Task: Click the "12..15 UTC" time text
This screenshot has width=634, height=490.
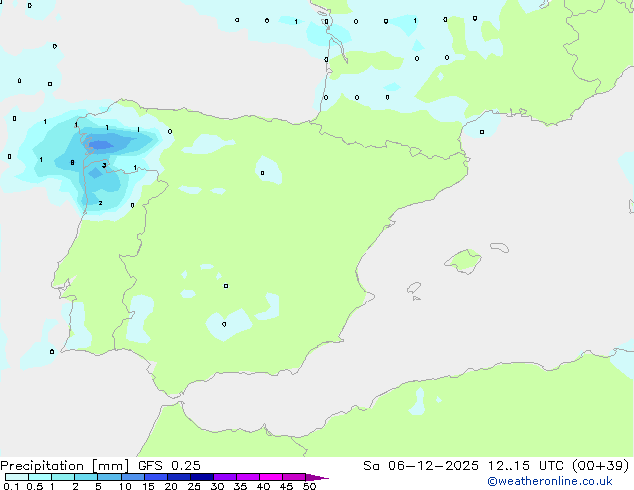Action: [526, 466]
